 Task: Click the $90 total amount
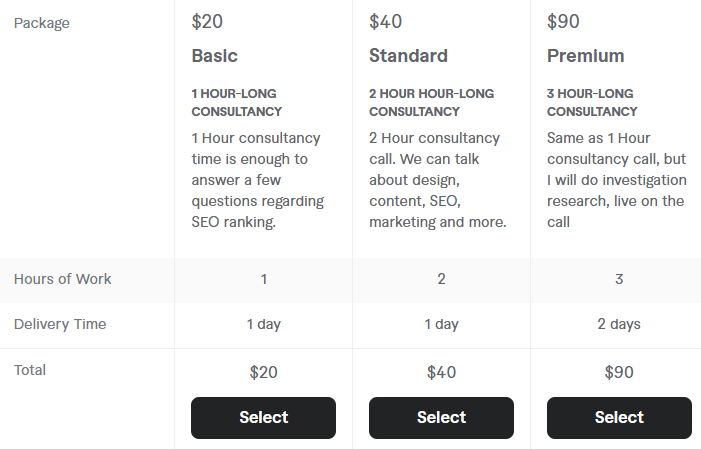(619, 373)
